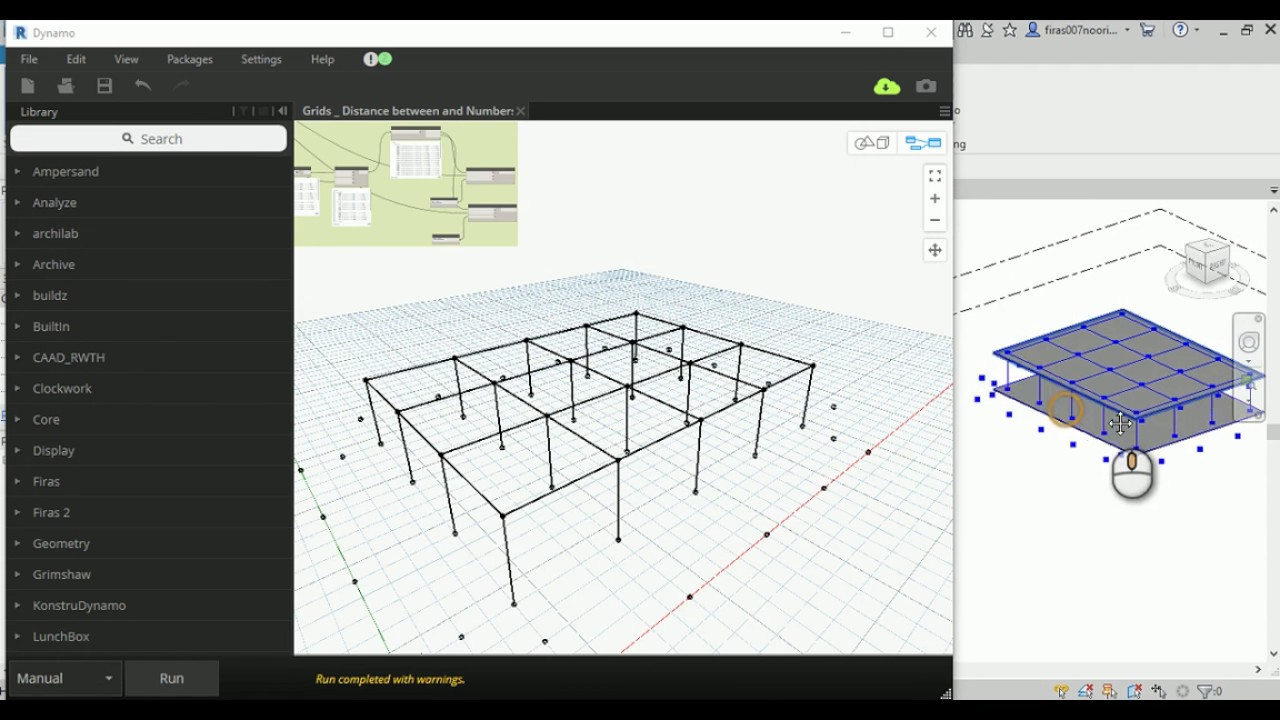Open the workspace hamburger menu icon
The image size is (1280, 720).
[944, 111]
